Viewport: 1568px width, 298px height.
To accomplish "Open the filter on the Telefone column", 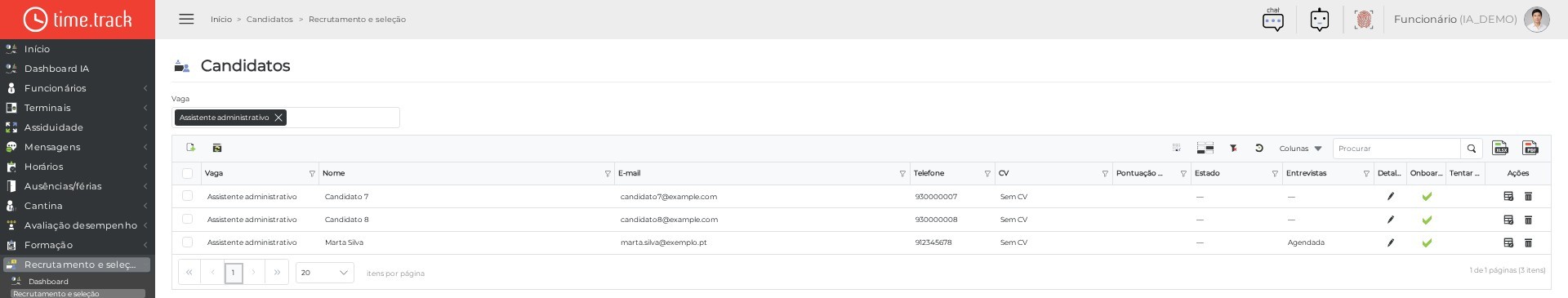I will coord(987,174).
